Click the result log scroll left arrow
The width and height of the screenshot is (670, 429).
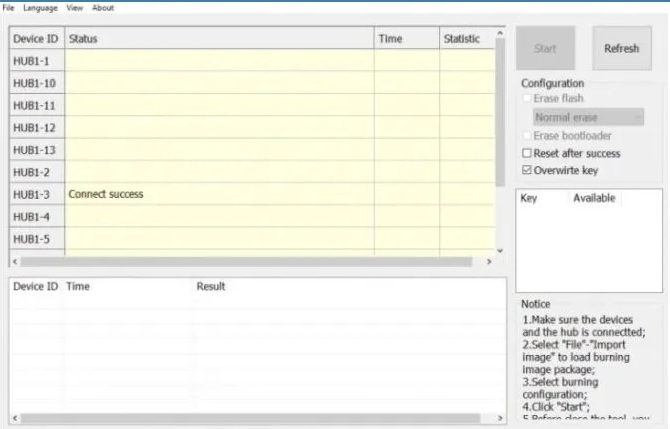[15, 418]
